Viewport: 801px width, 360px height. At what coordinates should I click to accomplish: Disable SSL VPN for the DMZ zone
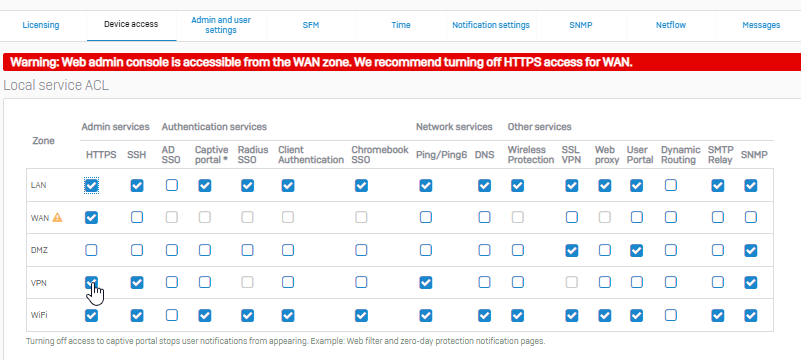tap(572, 250)
